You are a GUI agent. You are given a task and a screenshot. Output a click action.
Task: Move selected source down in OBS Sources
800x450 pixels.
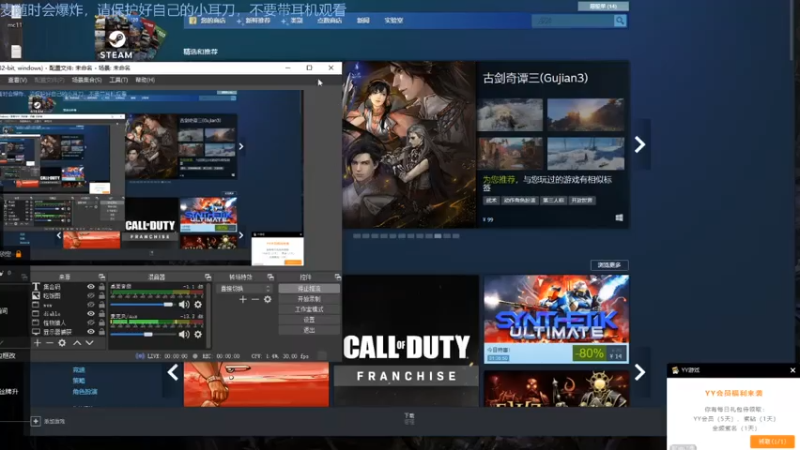pyautogui.click(x=89, y=343)
